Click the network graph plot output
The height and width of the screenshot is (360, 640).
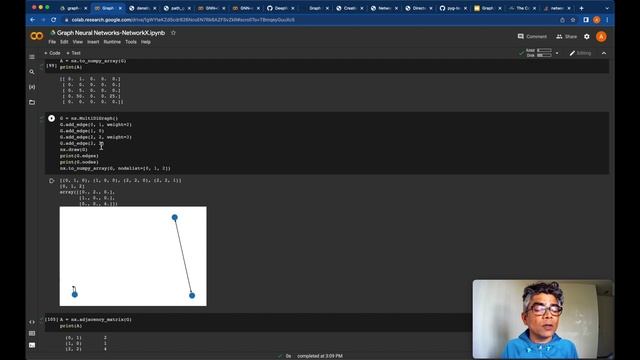[133, 256]
